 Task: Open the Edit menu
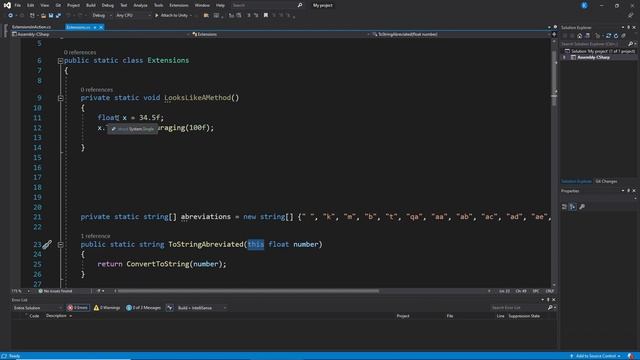click(31, 5)
